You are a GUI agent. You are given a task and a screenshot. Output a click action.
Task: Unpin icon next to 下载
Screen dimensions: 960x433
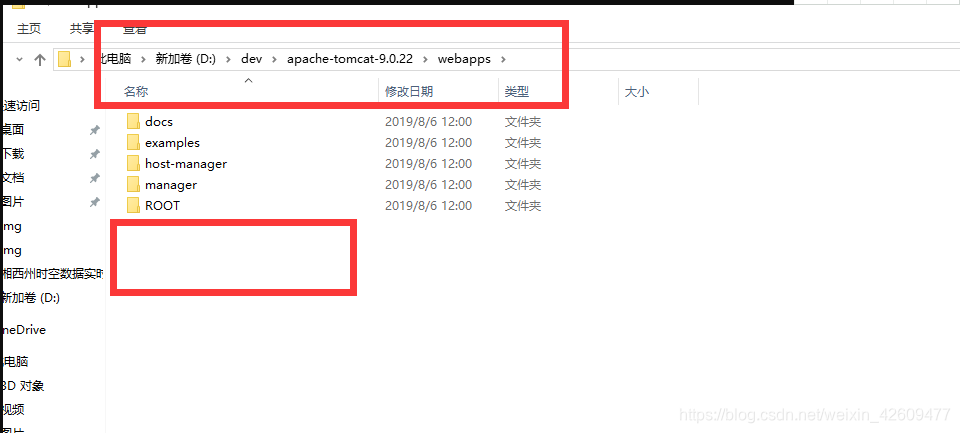coord(94,154)
